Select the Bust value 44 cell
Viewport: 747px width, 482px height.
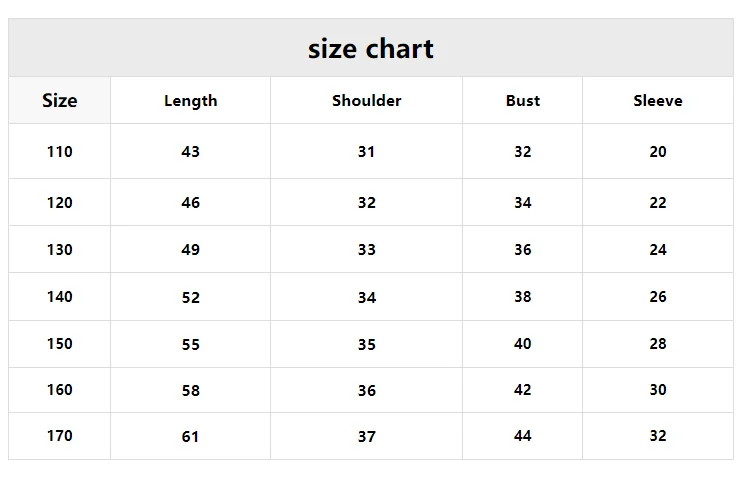(x=523, y=436)
